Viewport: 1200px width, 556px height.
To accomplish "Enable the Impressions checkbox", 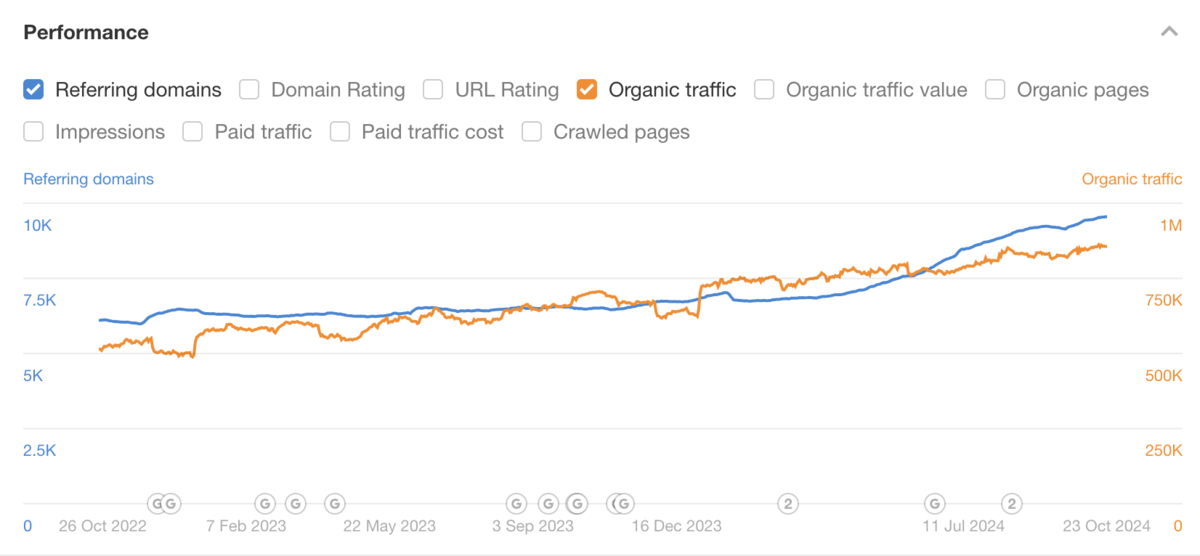I will coord(33,132).
